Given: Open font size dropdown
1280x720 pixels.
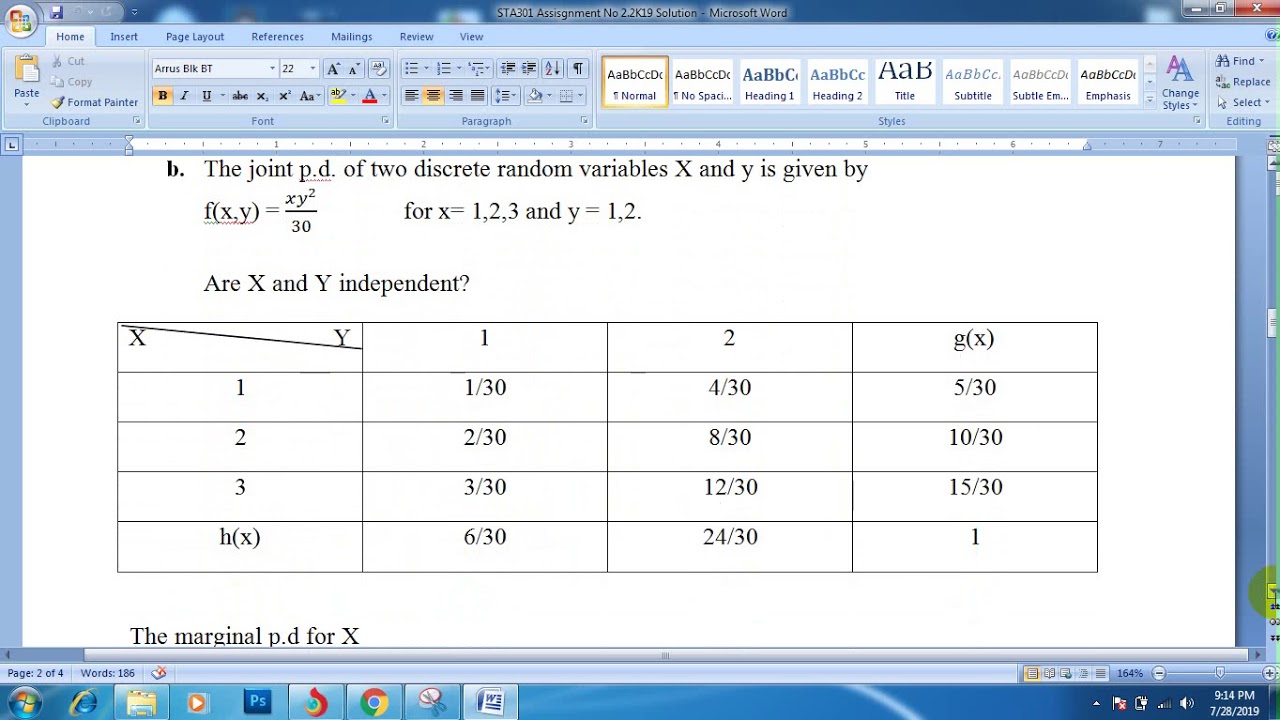Looking at the screenshot, I should (313, 69).
